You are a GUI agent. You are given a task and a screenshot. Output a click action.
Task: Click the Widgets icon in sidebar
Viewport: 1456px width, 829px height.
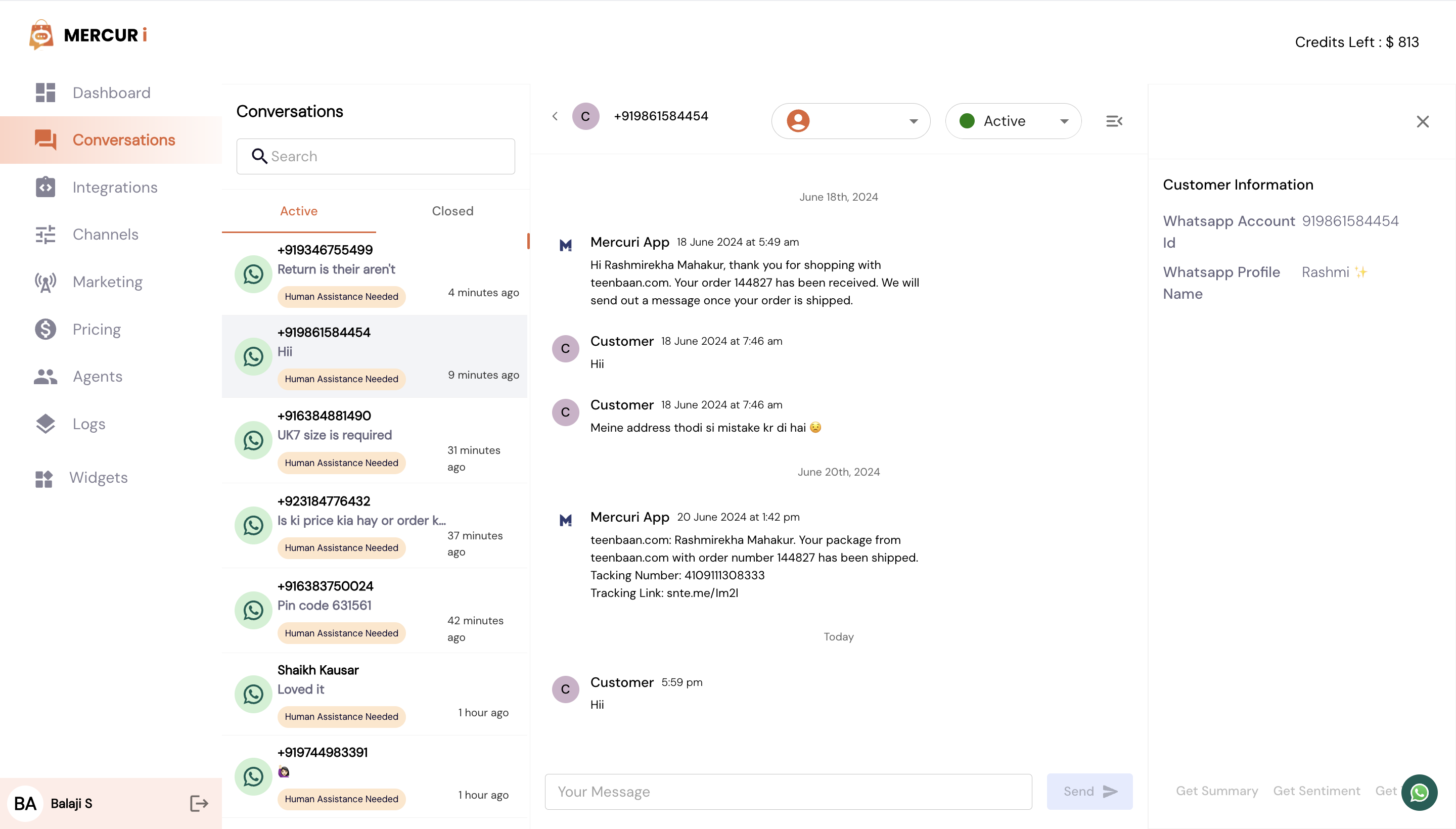click(44, 478)
